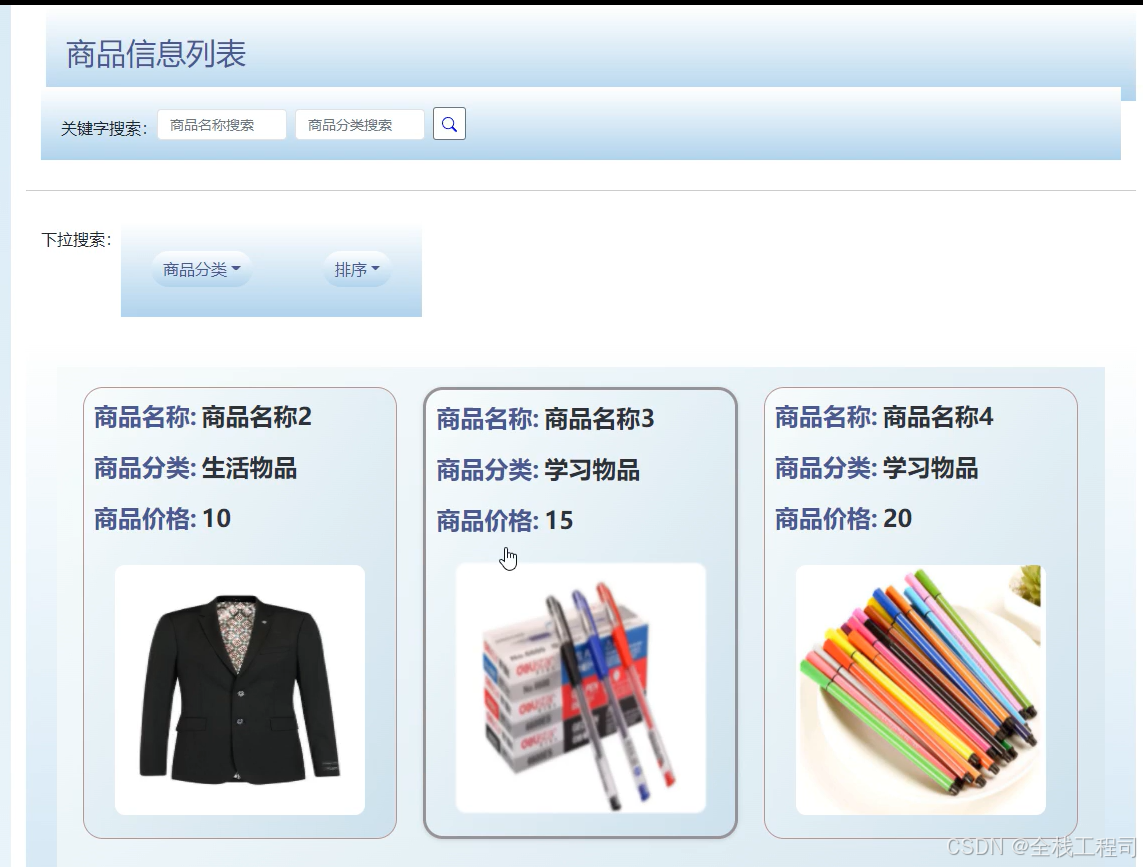Click the 下拉搜索 label

77,240
